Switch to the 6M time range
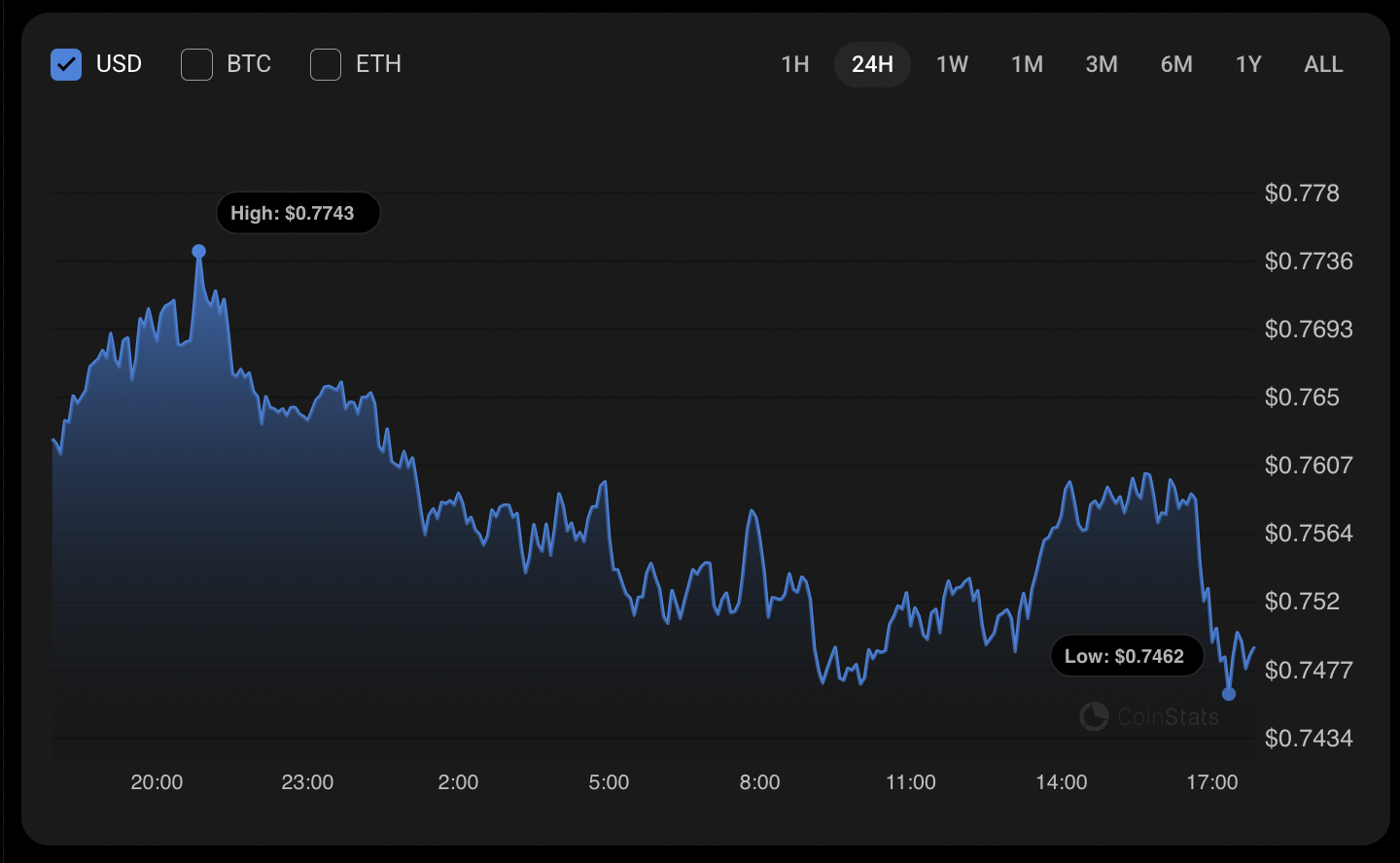 click(x=1176, y=65)
